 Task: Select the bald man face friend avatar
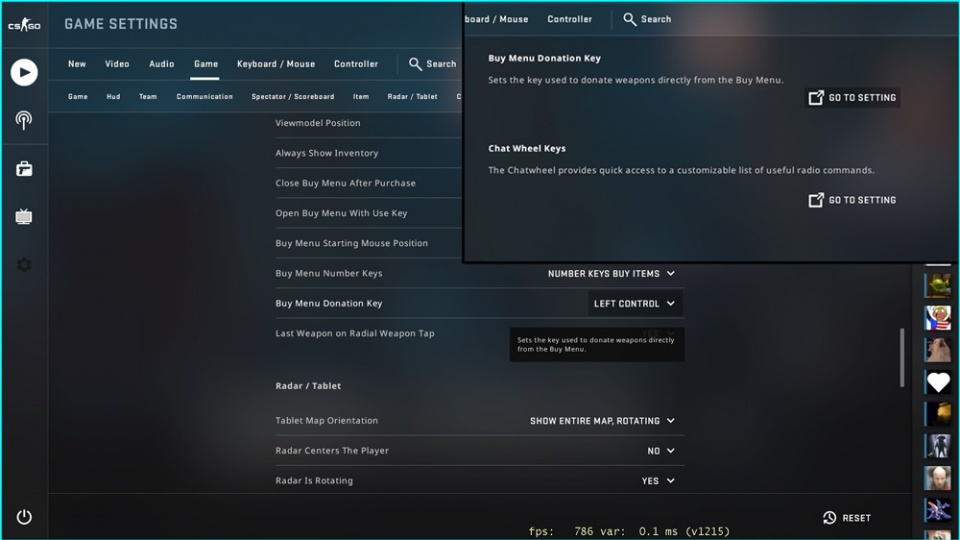click(x=938, y=478)
